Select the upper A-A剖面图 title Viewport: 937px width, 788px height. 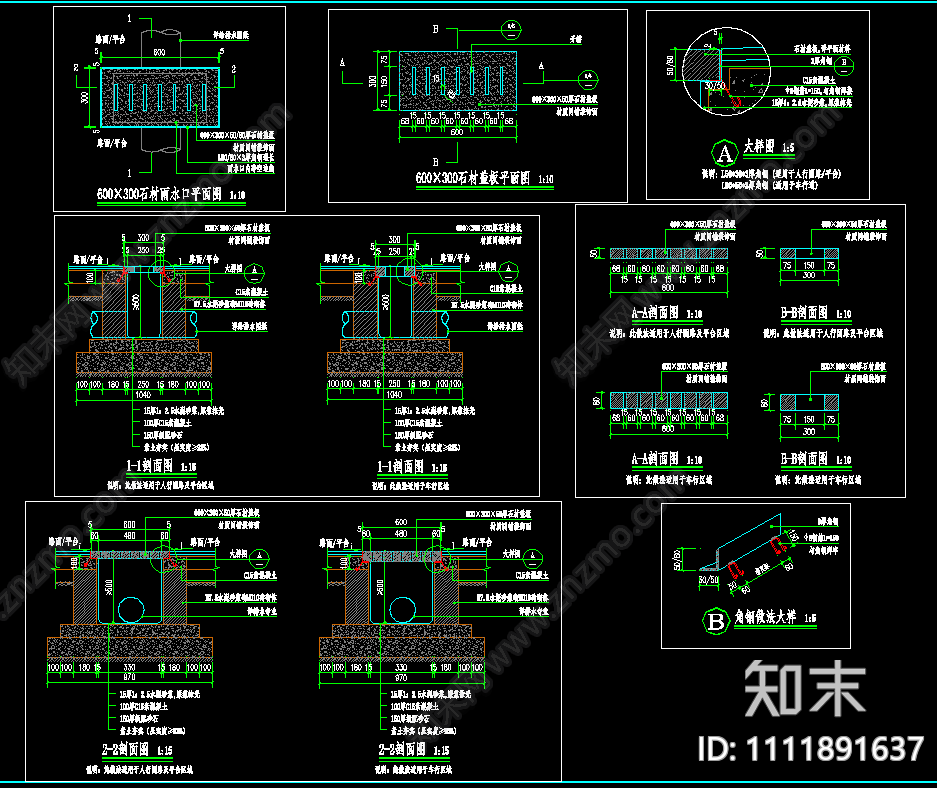point(656,313)
